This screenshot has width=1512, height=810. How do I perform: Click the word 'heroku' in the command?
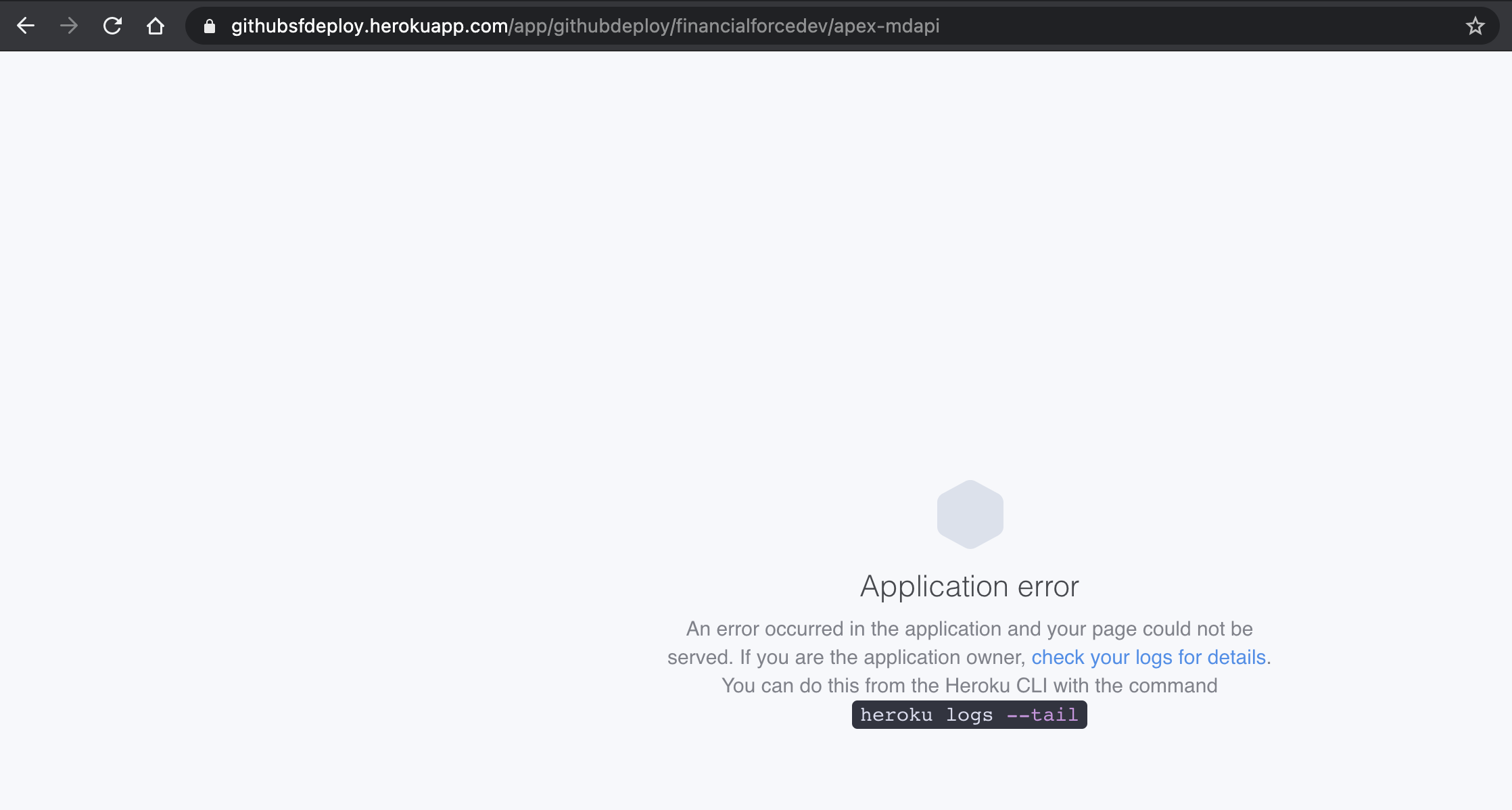coord(896,715)
